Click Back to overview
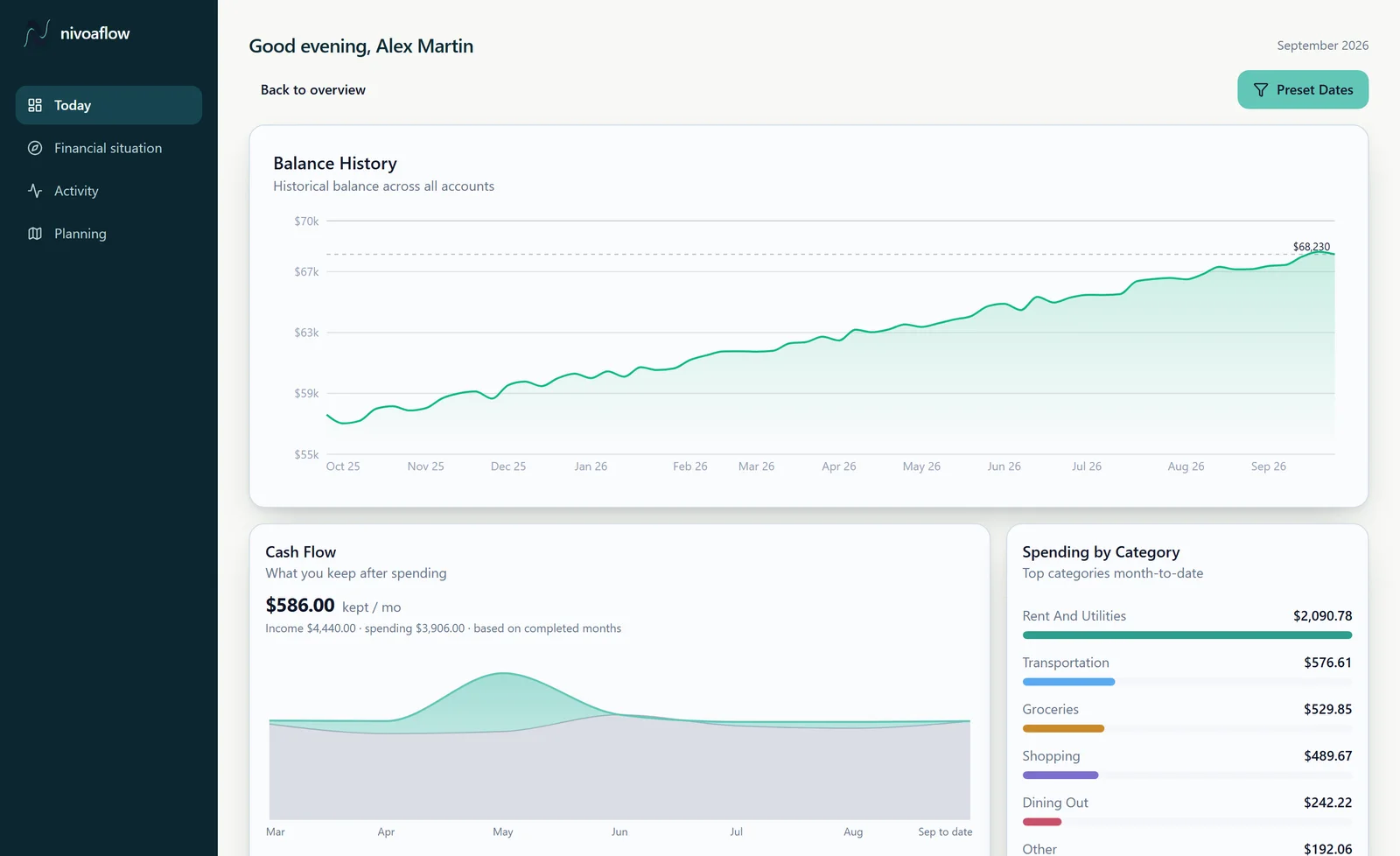 313,90
